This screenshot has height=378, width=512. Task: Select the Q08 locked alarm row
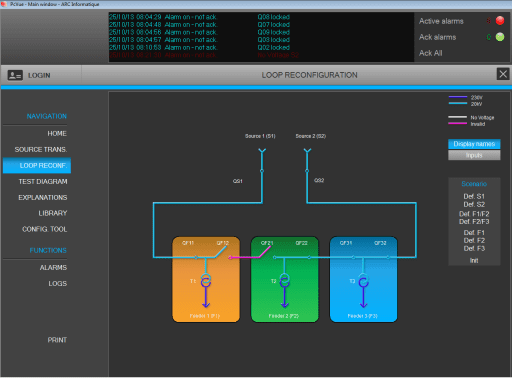click(261, 17)
